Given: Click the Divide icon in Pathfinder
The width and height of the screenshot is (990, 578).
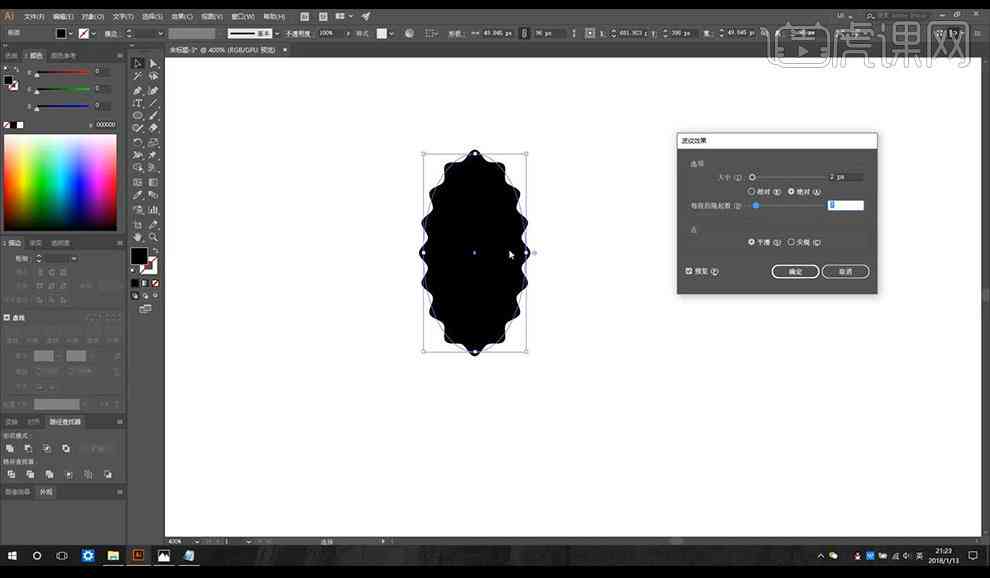Looking at the screenshot, I should (x=11, y=474).
